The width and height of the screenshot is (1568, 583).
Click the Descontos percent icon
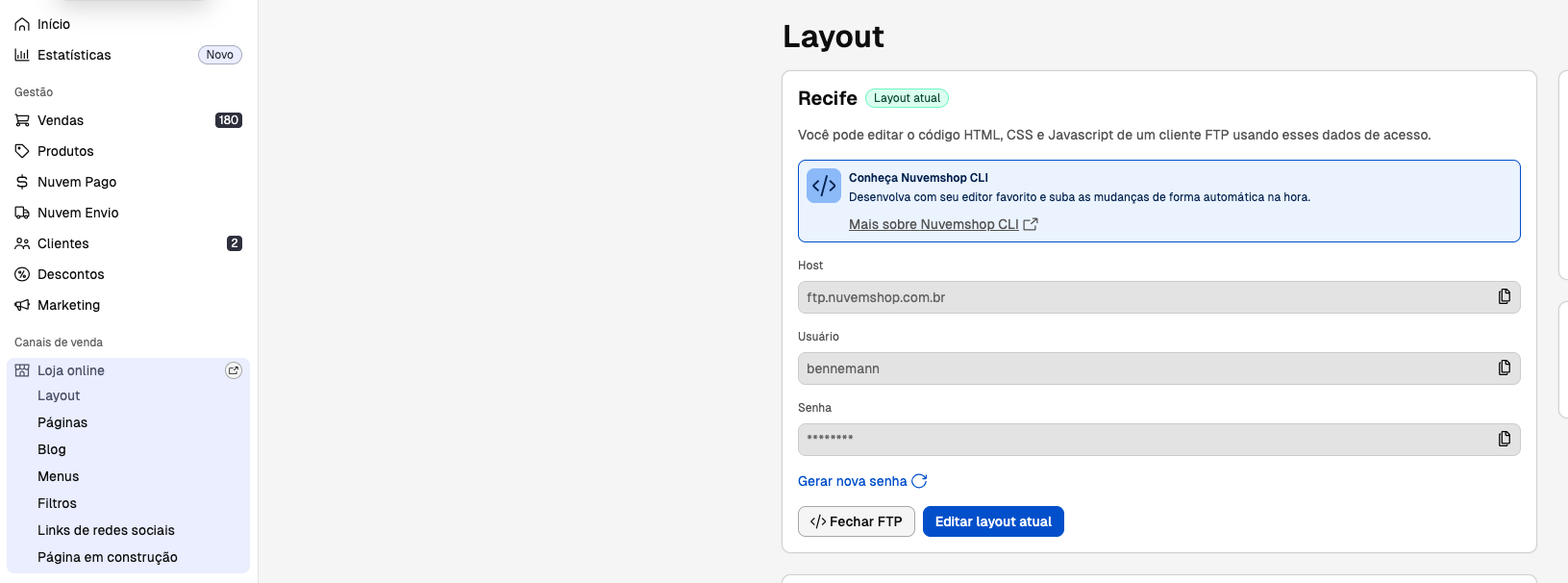(22, 274)
